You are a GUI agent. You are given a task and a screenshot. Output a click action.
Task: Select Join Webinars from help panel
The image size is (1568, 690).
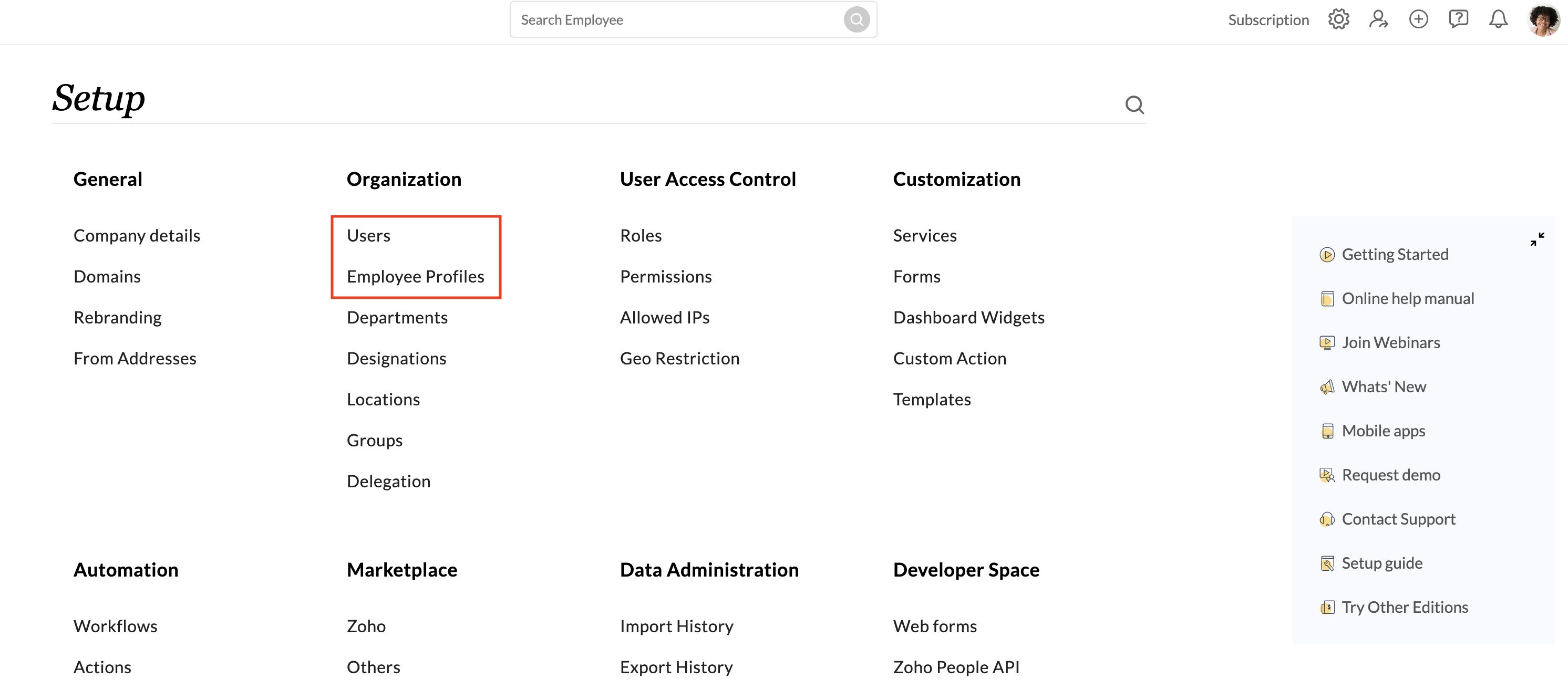coord(1391,342)
